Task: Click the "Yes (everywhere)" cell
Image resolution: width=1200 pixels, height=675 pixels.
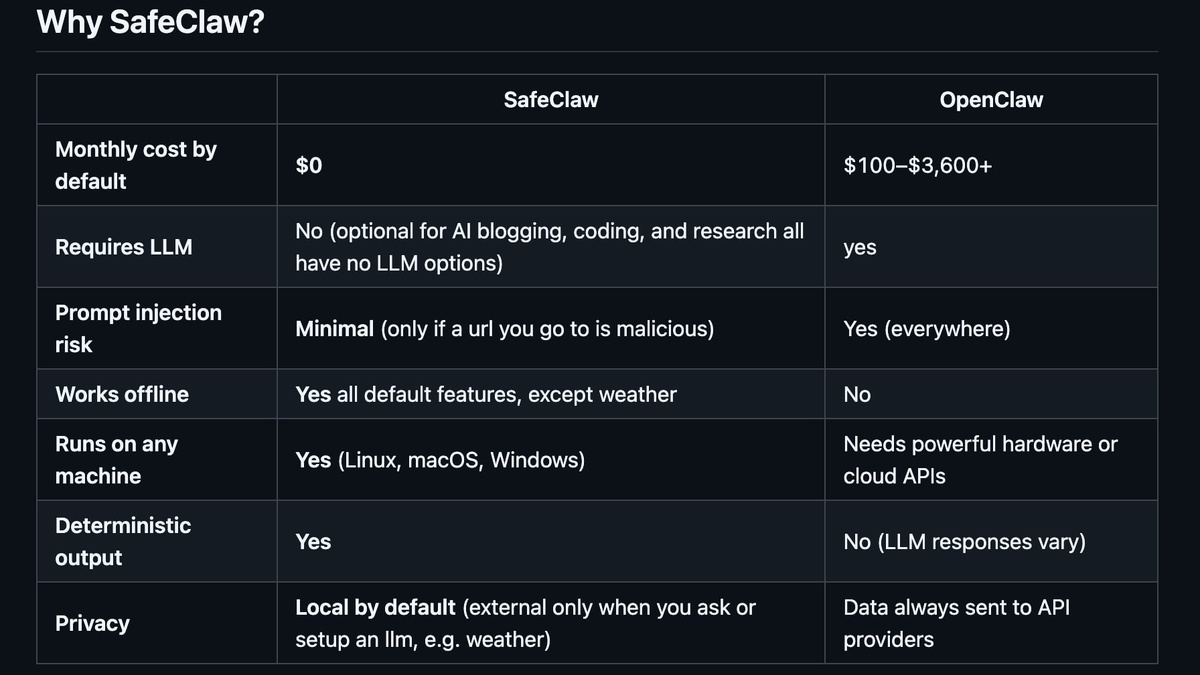Action: tap(927, 329)
